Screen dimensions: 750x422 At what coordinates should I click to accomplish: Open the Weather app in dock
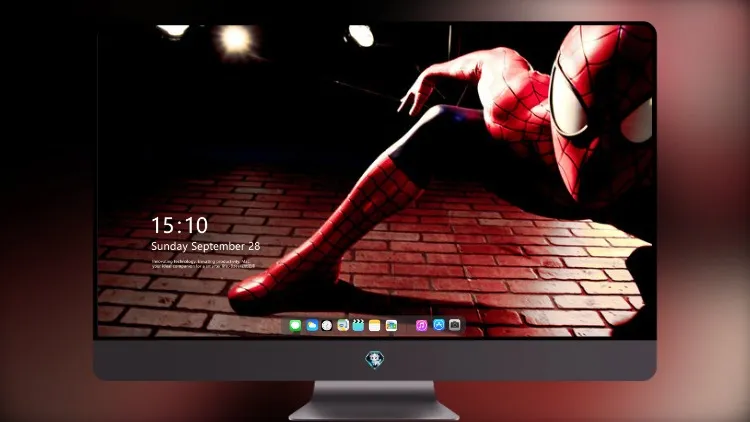312,326
